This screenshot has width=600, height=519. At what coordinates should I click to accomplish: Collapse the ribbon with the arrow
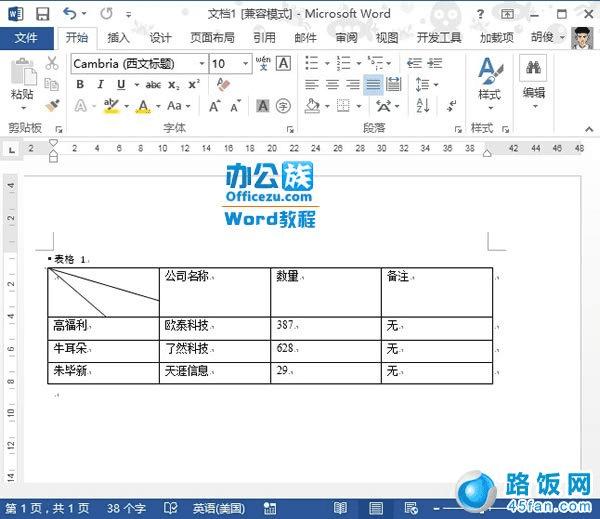tap(589, 129)
